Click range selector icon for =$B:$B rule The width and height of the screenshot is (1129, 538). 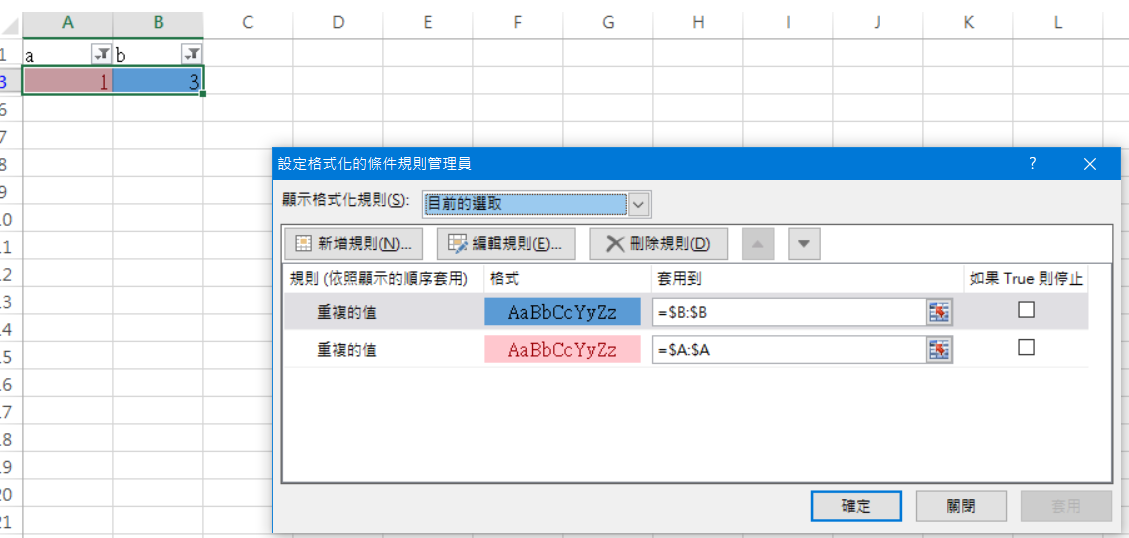pyautogui.click(x=938, y=312)
